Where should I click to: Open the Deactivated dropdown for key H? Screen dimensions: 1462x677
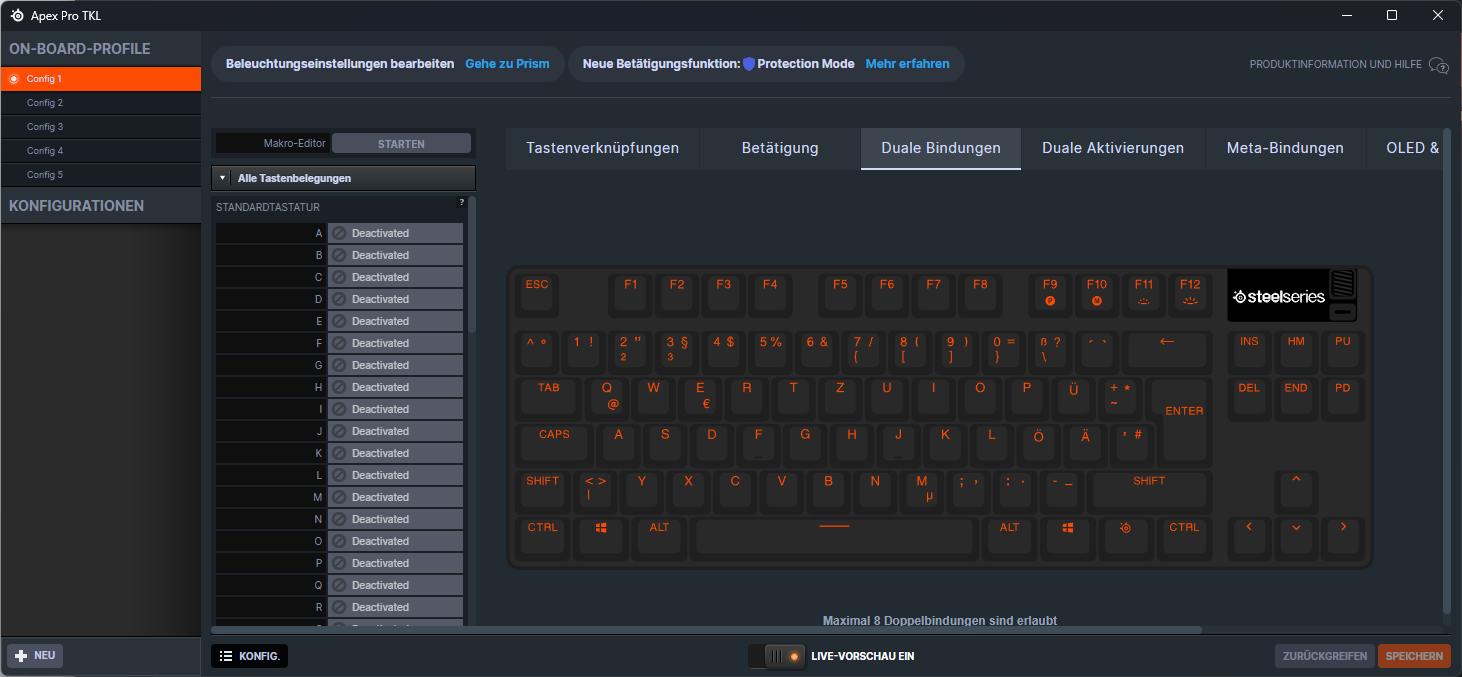click(x=395, y=387)
